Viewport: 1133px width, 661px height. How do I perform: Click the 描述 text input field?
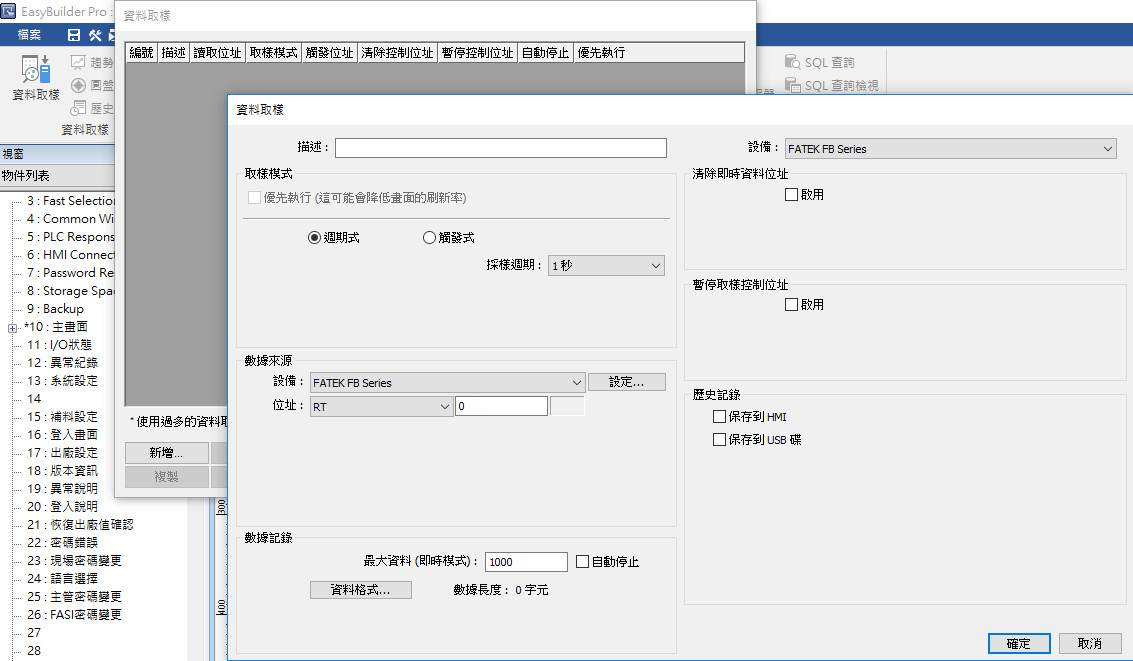coord(500,148)
